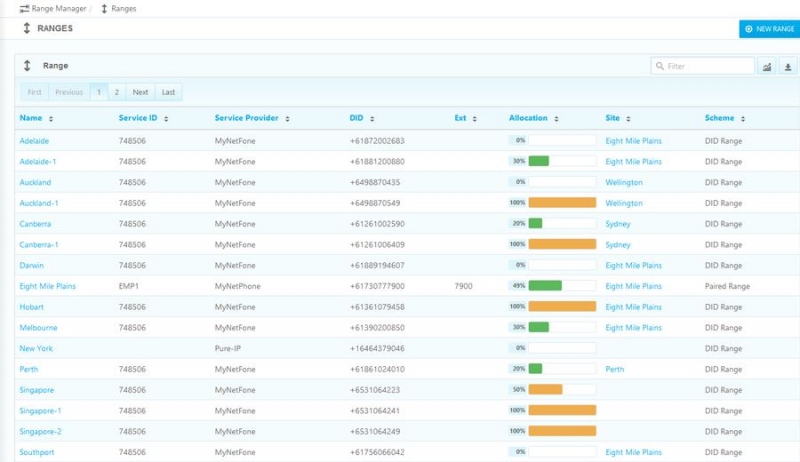Go to page 2 of ranges
Viewport: 800px width, 462px height.
pos(116,92)
